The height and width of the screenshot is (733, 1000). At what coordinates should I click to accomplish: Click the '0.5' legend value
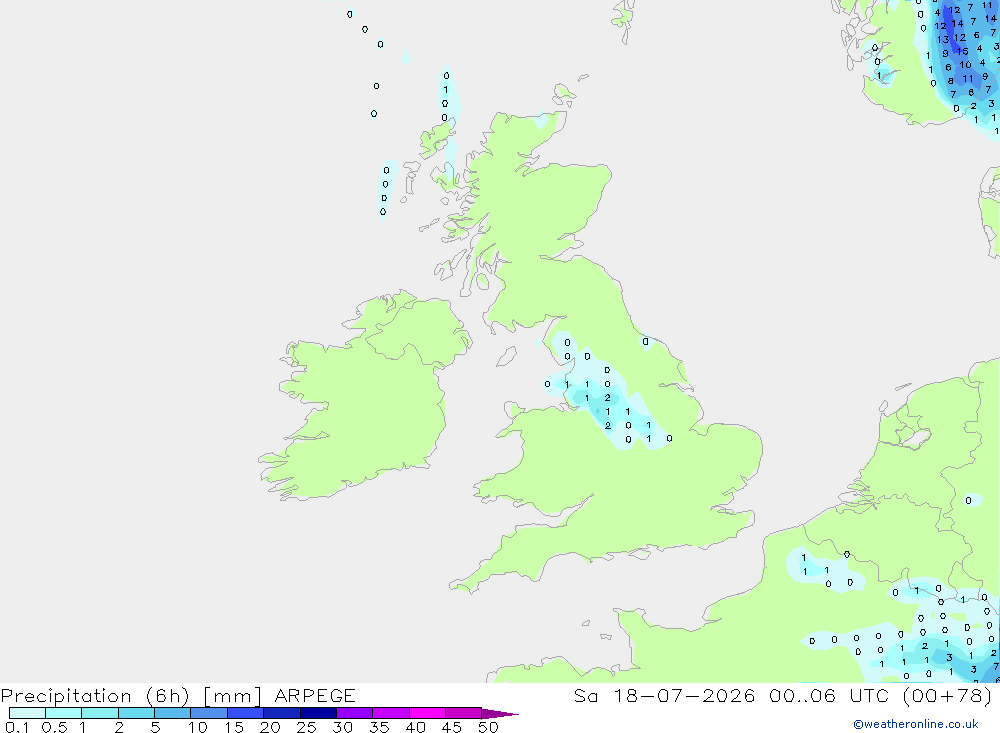[54, 727]
